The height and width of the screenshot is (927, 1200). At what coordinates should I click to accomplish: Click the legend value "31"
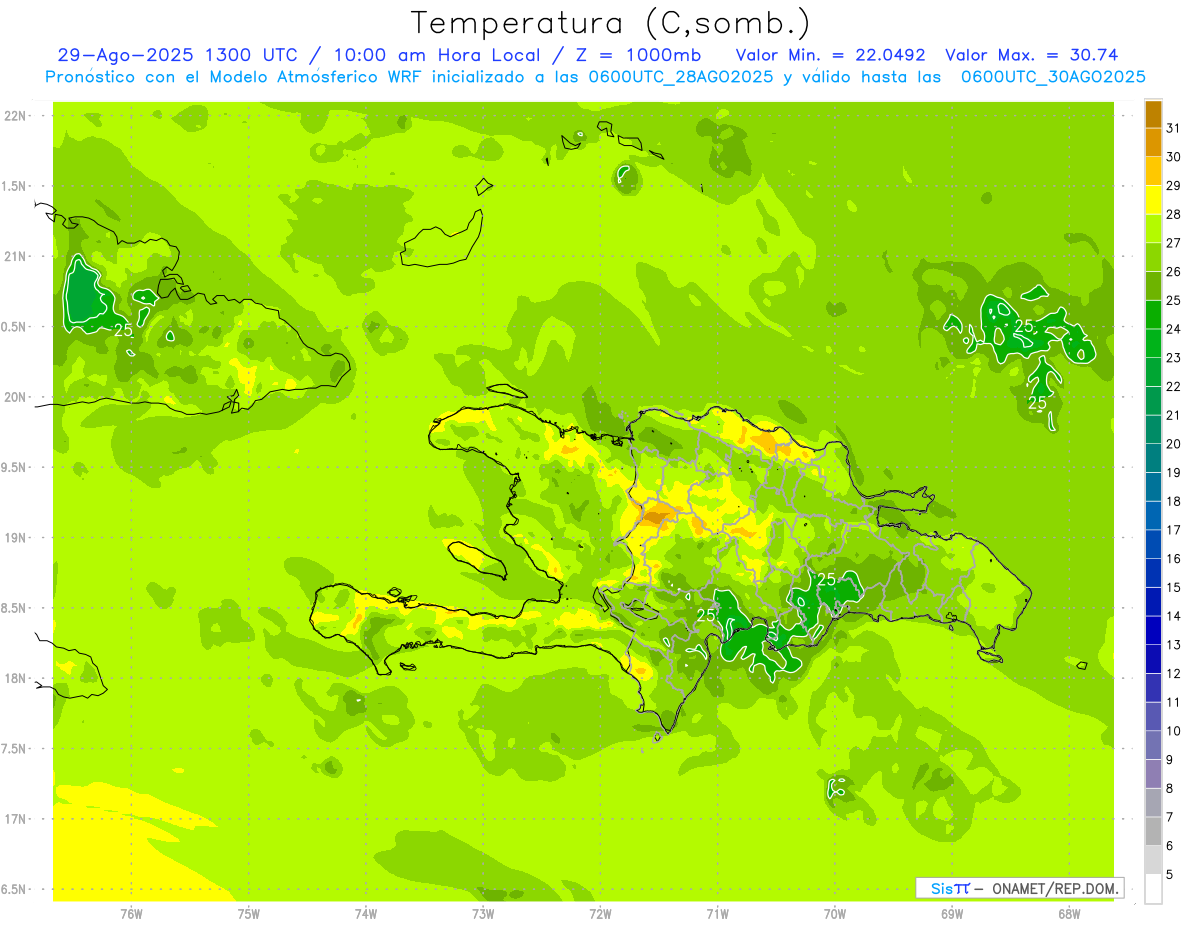tap(1173, 128)
